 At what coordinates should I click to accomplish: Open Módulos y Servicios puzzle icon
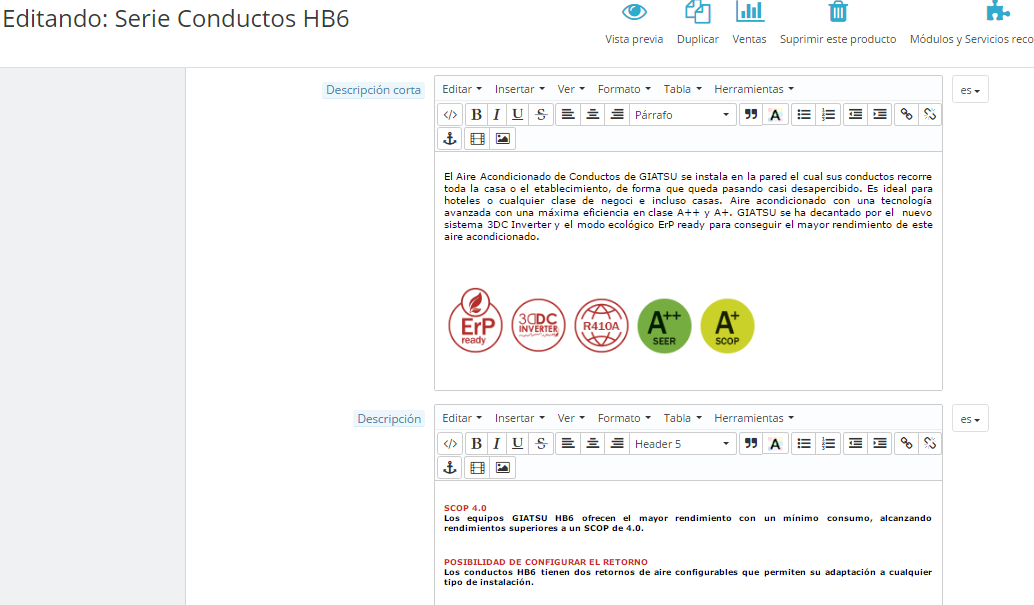point(998,11)
